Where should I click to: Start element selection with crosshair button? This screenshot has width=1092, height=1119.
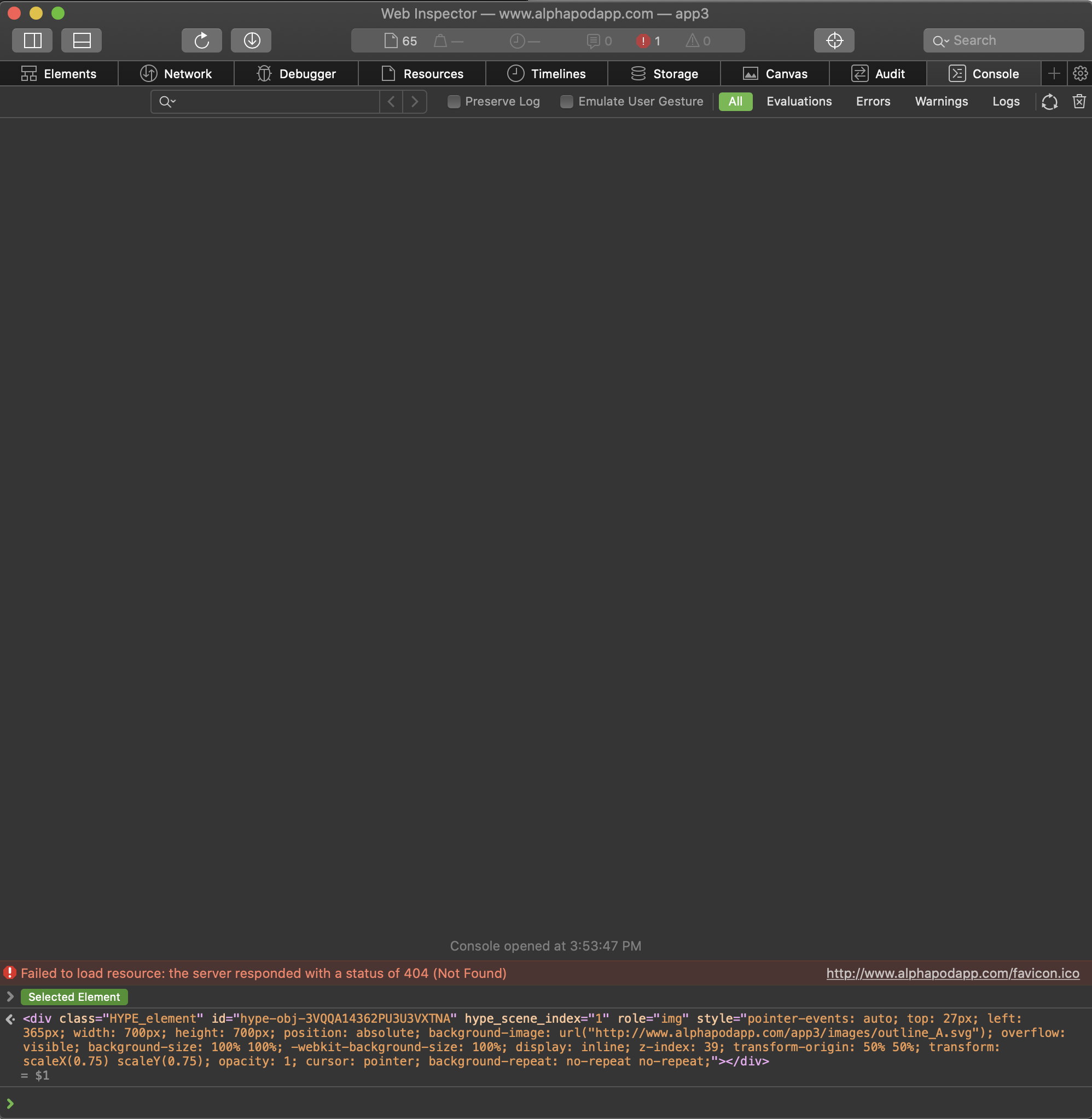[834, 40]
